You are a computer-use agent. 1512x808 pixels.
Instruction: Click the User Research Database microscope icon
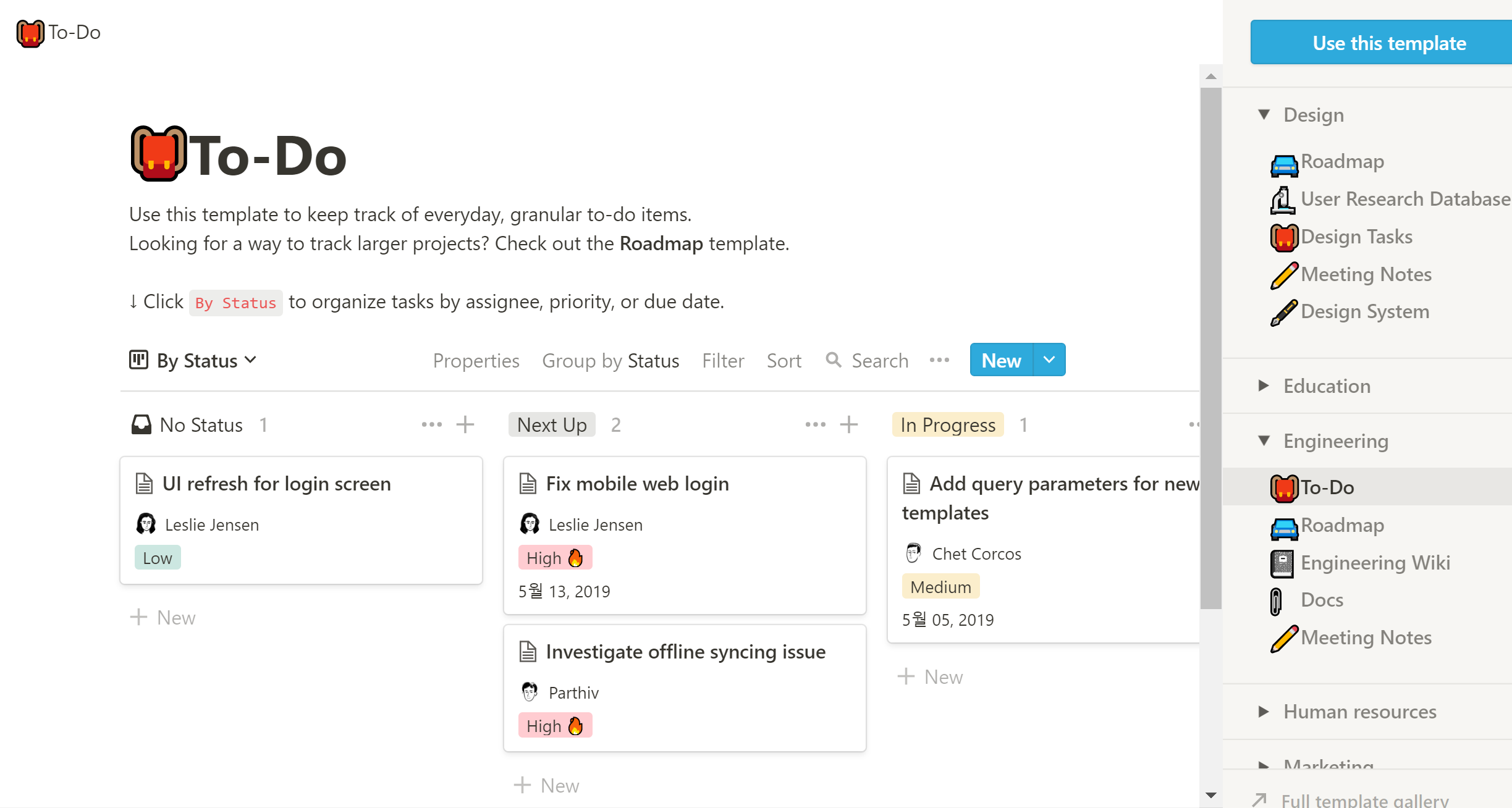(x=1282, y=200)
